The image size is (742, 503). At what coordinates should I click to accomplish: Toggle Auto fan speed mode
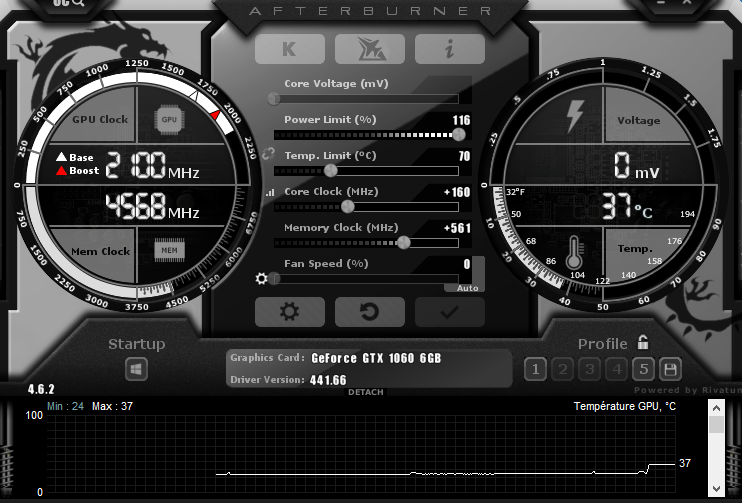tap(468, 288)
